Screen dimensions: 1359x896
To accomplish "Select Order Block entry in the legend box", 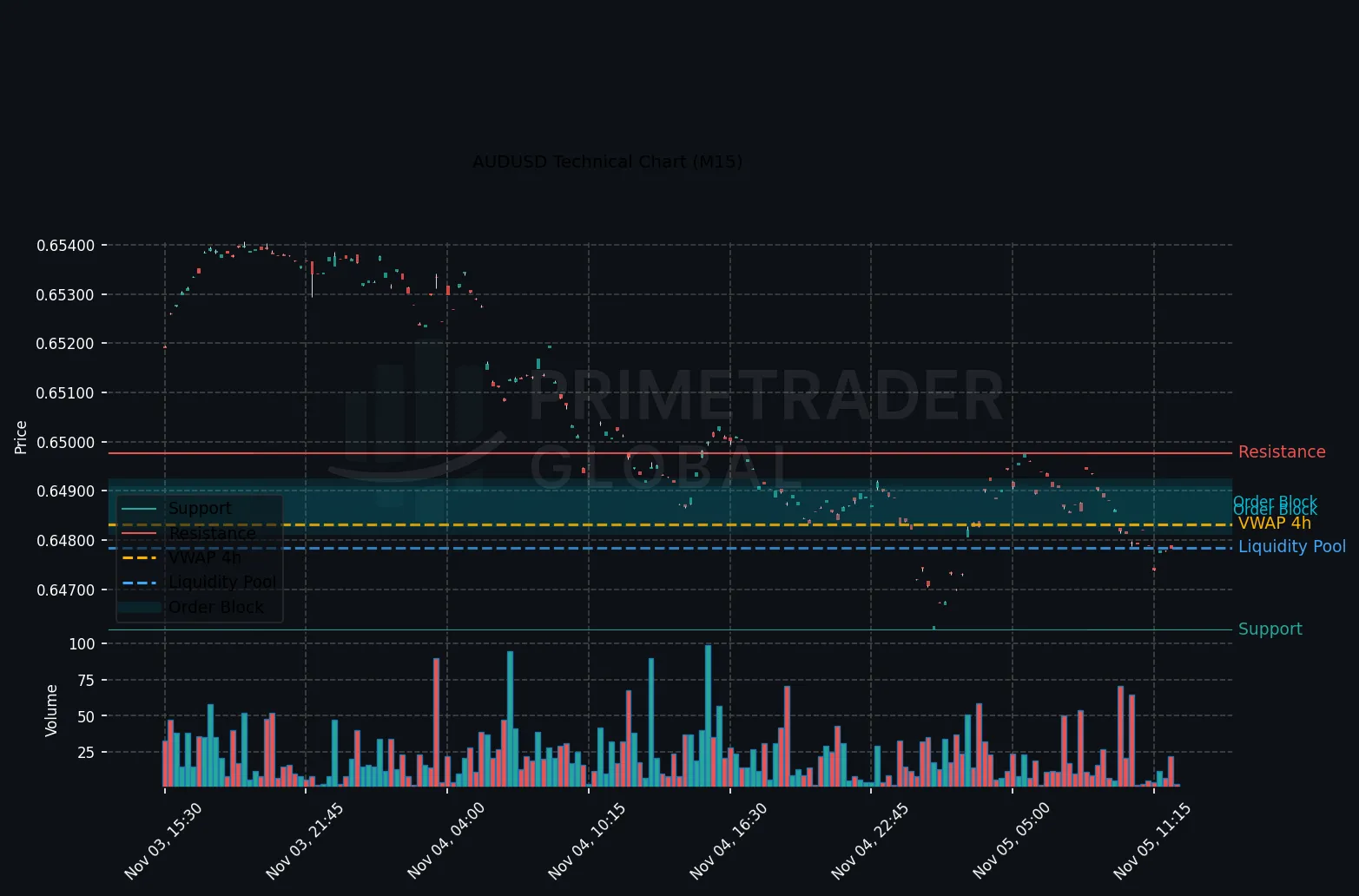I will [215, 607].
